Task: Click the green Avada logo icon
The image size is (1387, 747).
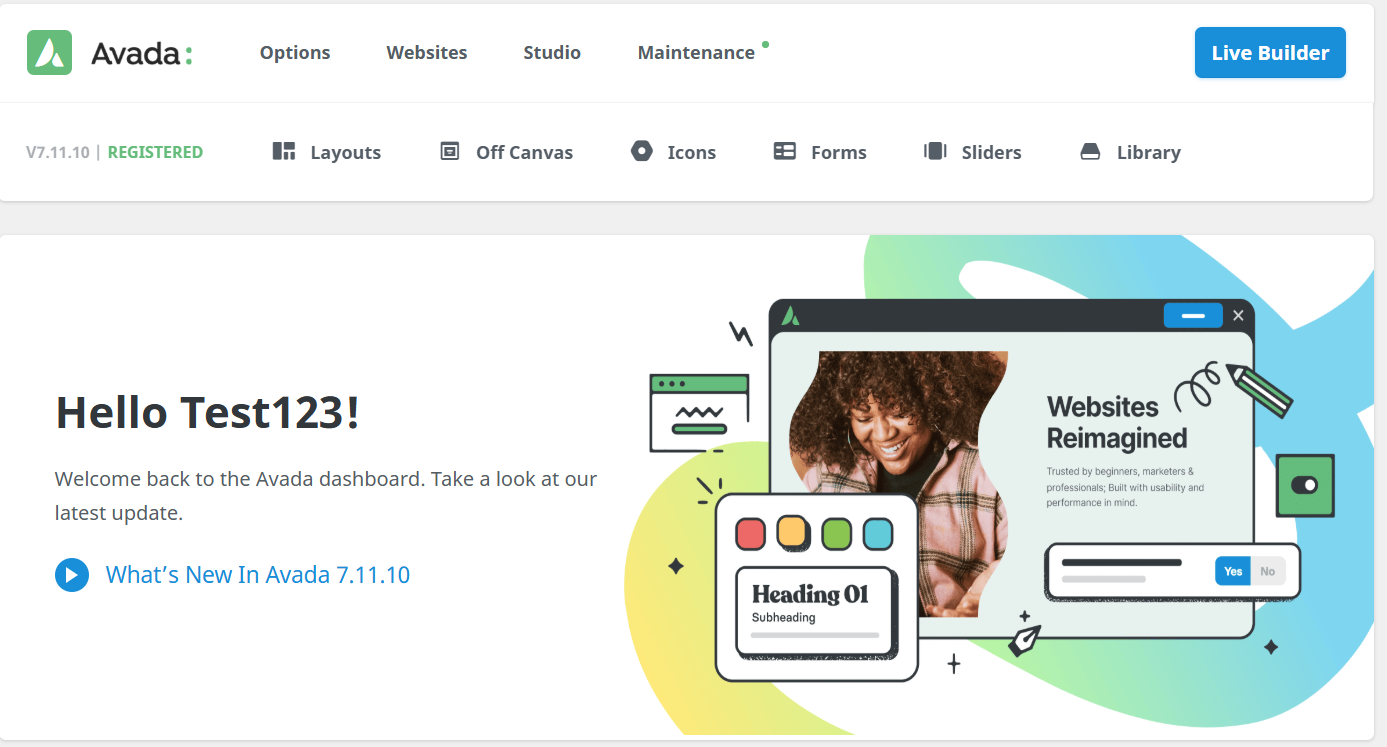Action: click(50, 52)
